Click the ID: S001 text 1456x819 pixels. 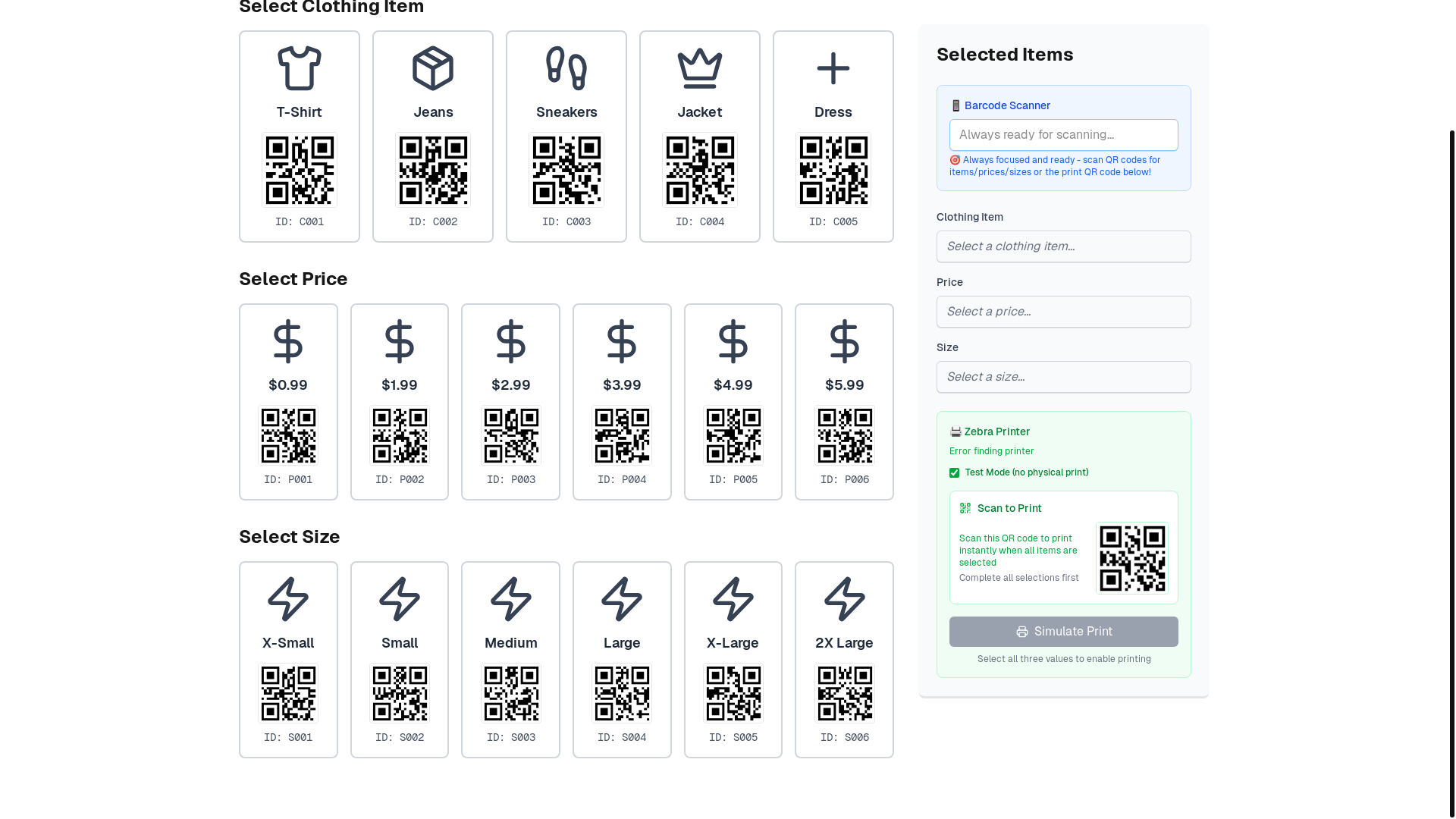pyautogui.click(x=288, y=738)
